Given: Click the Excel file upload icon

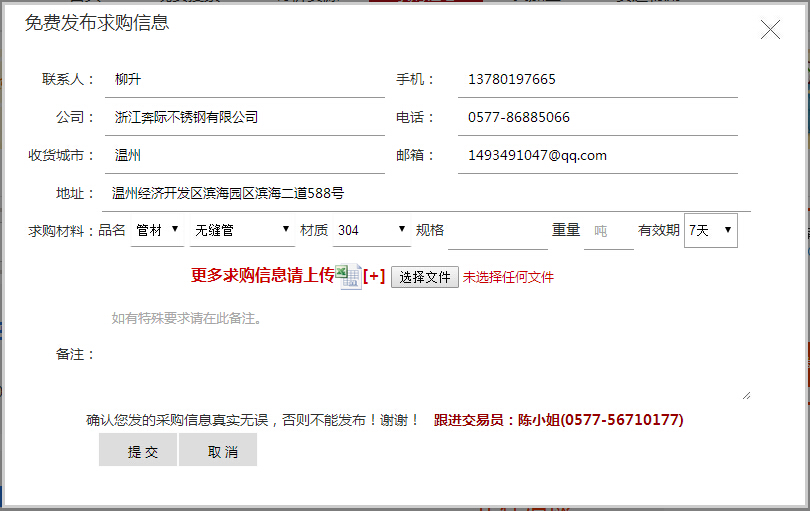Looking at the screenshot, I should tap(349, 277).
